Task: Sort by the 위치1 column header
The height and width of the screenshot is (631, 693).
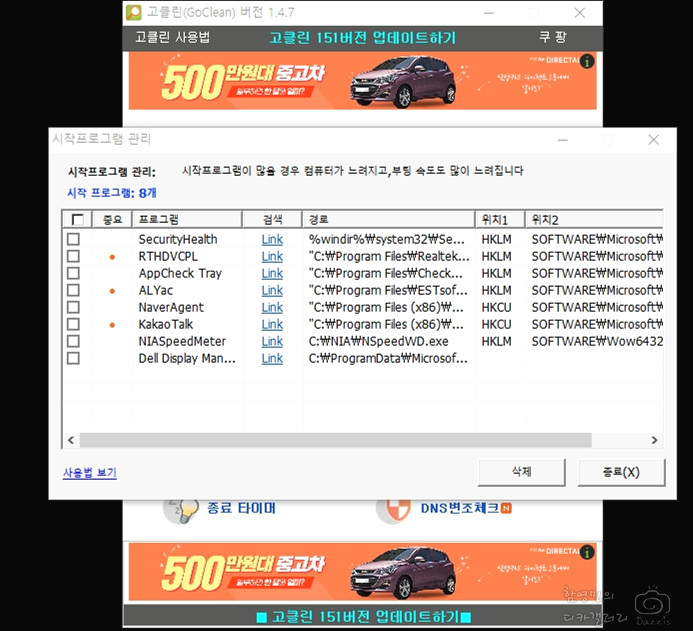Action: coord(500,220)
